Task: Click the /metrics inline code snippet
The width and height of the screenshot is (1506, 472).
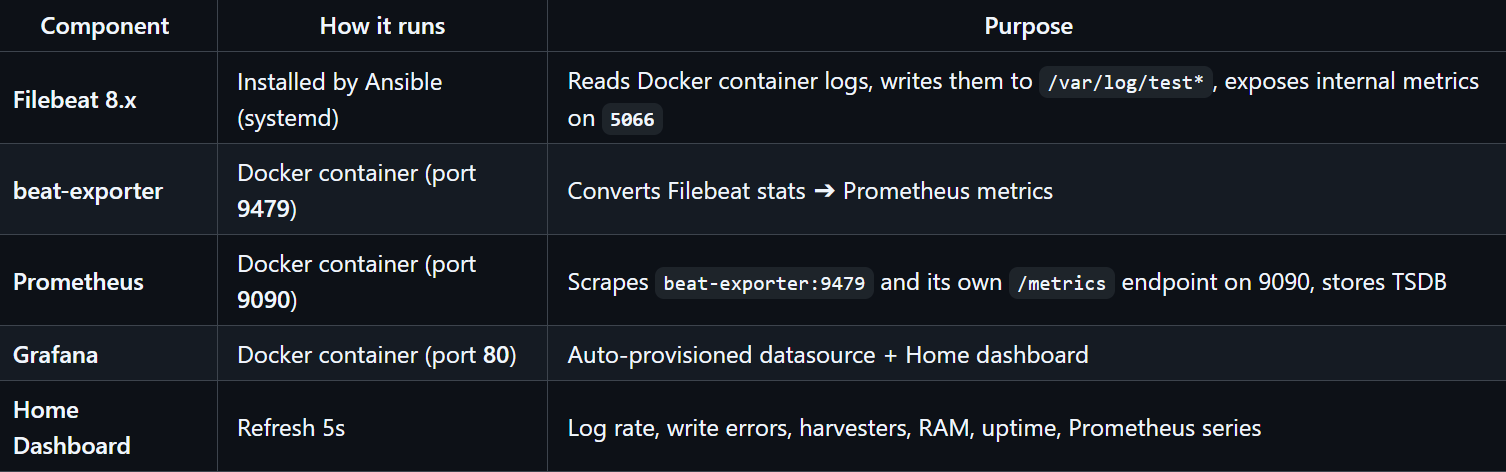Action: click(1061, 283)
